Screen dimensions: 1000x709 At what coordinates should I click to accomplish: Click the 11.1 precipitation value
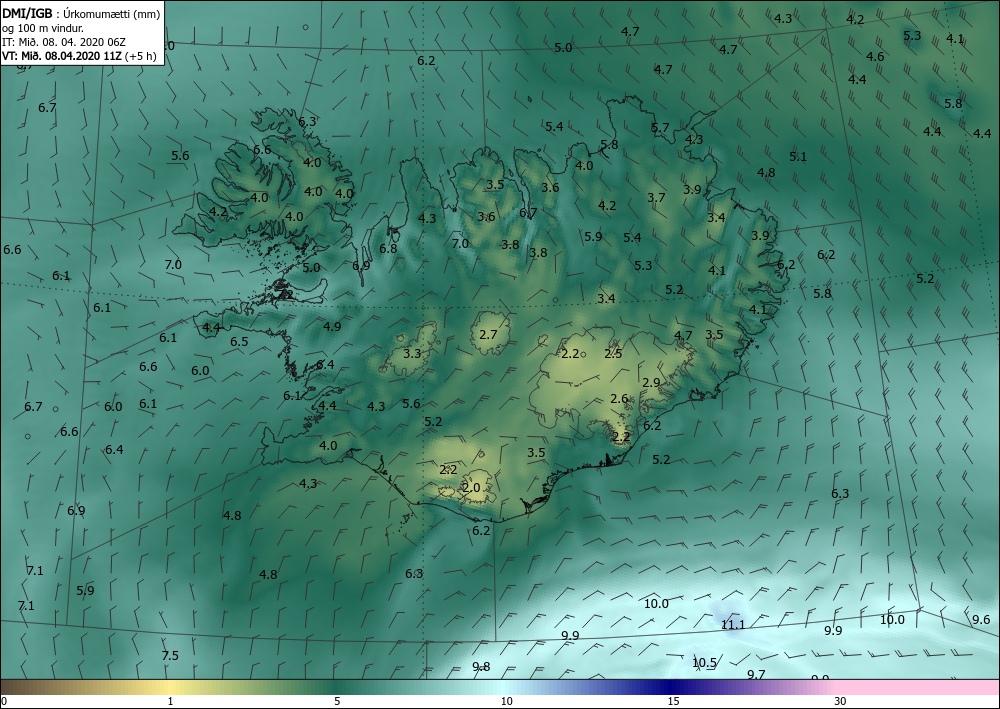click(733, 625)
